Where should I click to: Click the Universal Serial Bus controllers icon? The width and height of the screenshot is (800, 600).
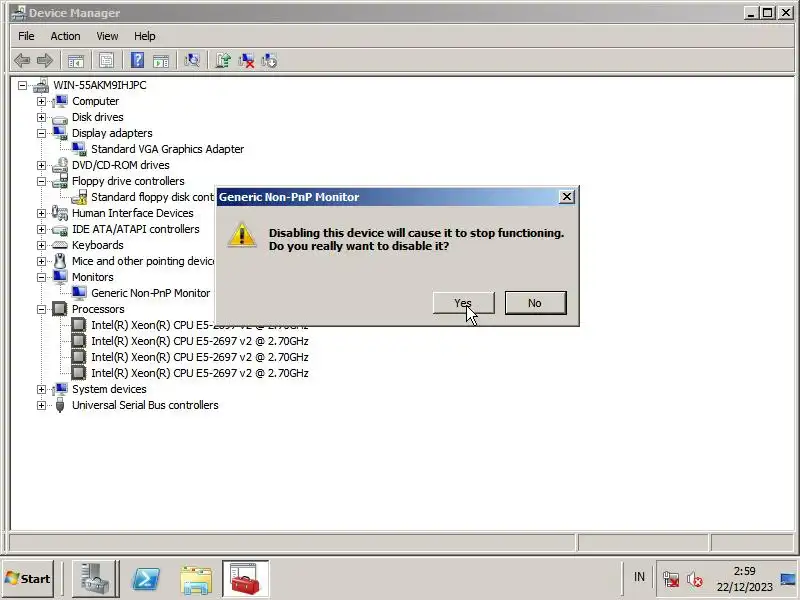(60, 405)
